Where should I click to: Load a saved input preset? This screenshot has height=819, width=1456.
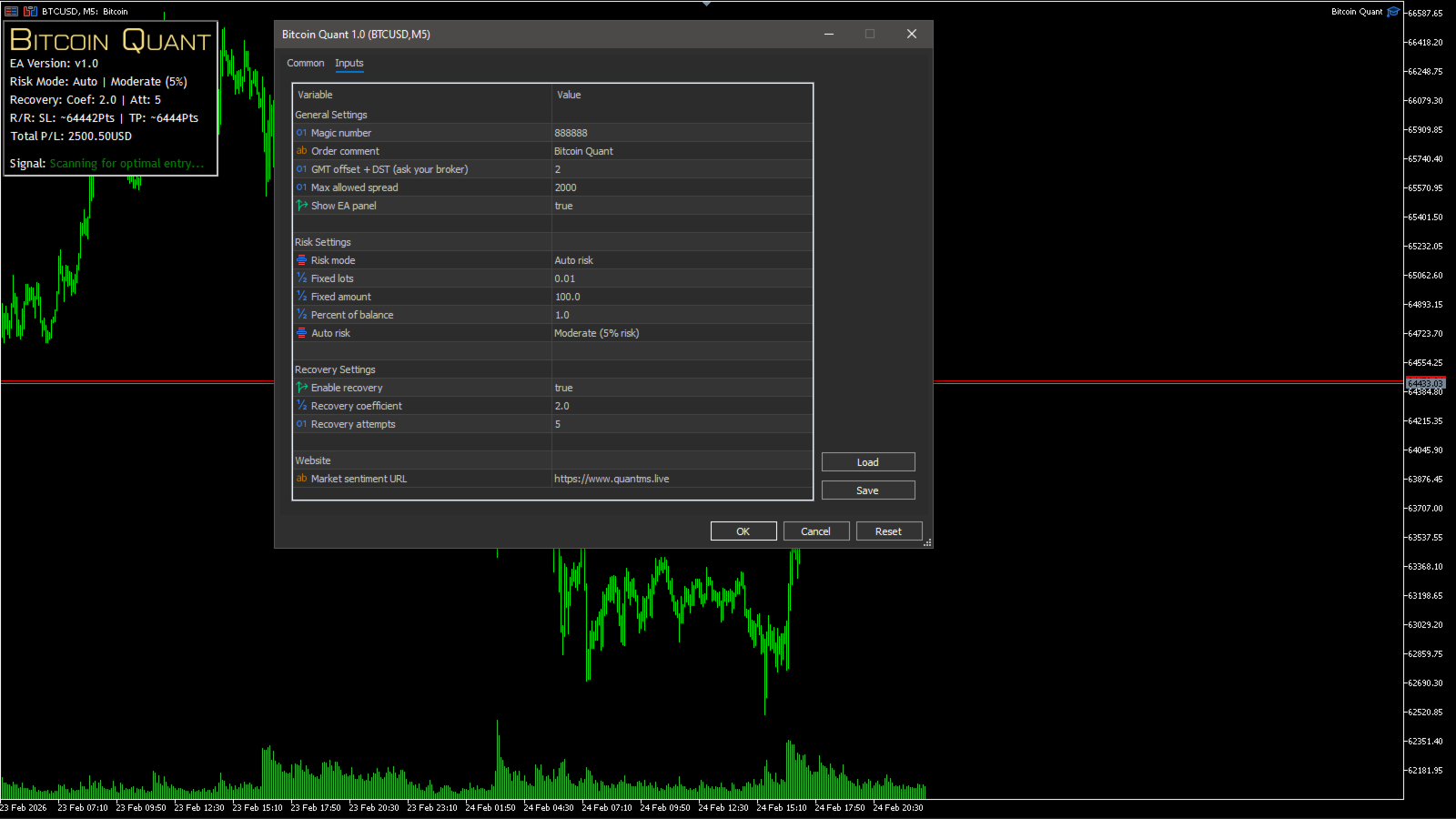point(867,462)
